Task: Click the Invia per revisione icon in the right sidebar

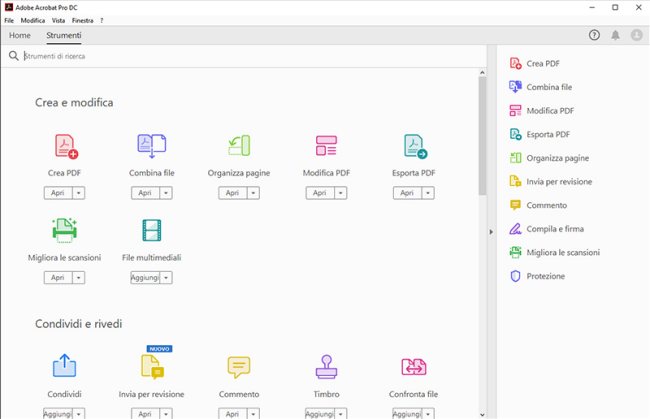Action: click(x=515, y=182)
